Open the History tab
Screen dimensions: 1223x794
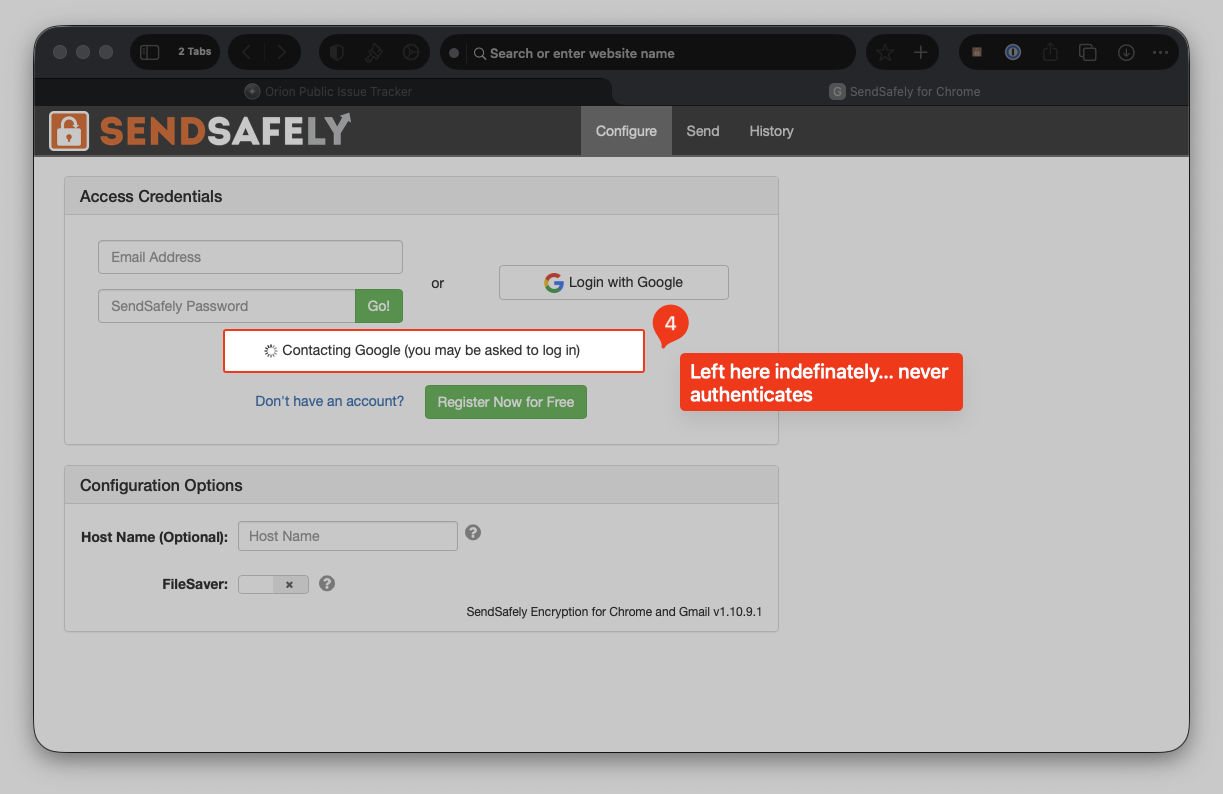pos(771,131)
